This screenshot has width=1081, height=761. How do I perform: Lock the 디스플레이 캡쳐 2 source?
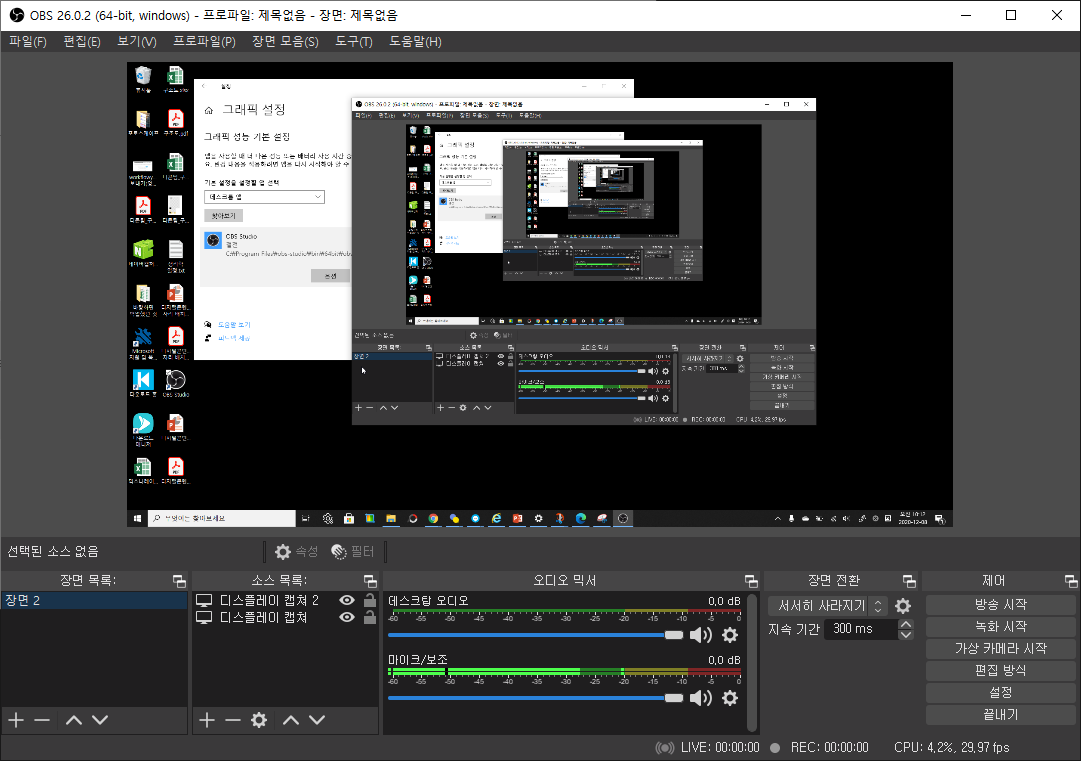coord(370,600)
